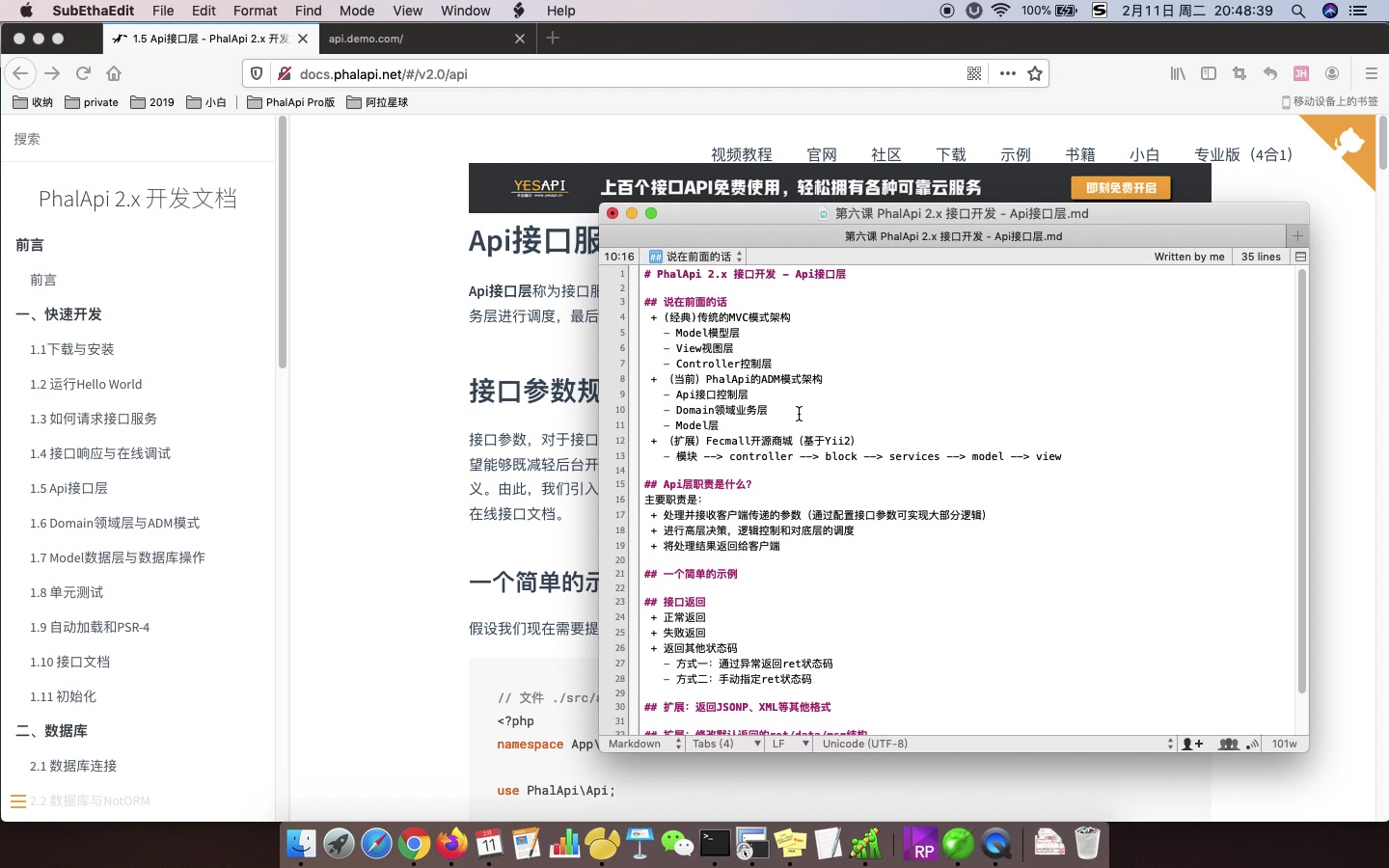
Task: Open Spotlight search in the menu bar
Action: 1298,11
